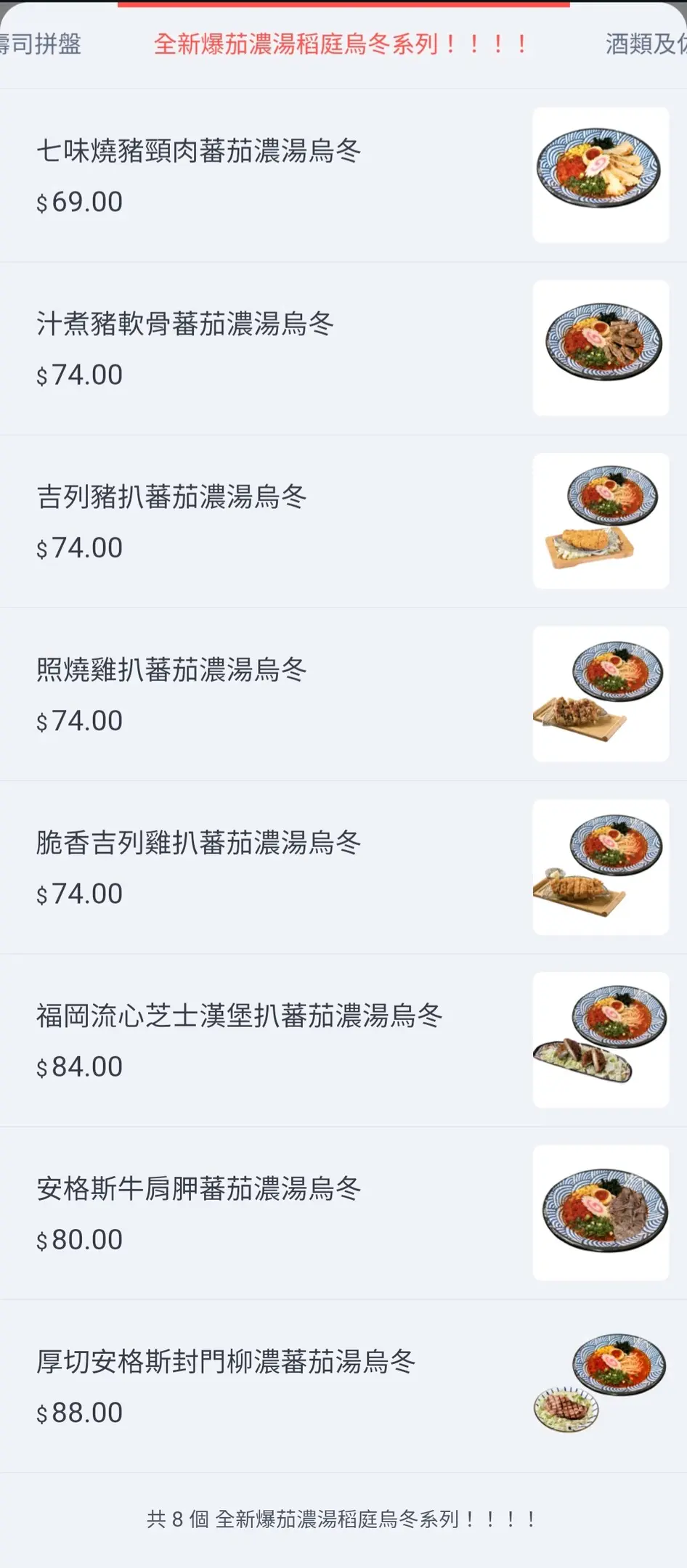Tap the $80.00 price of 安格斯牛肩胛烏冬
Screen dimensions: 687x1568
(80, 1240)
